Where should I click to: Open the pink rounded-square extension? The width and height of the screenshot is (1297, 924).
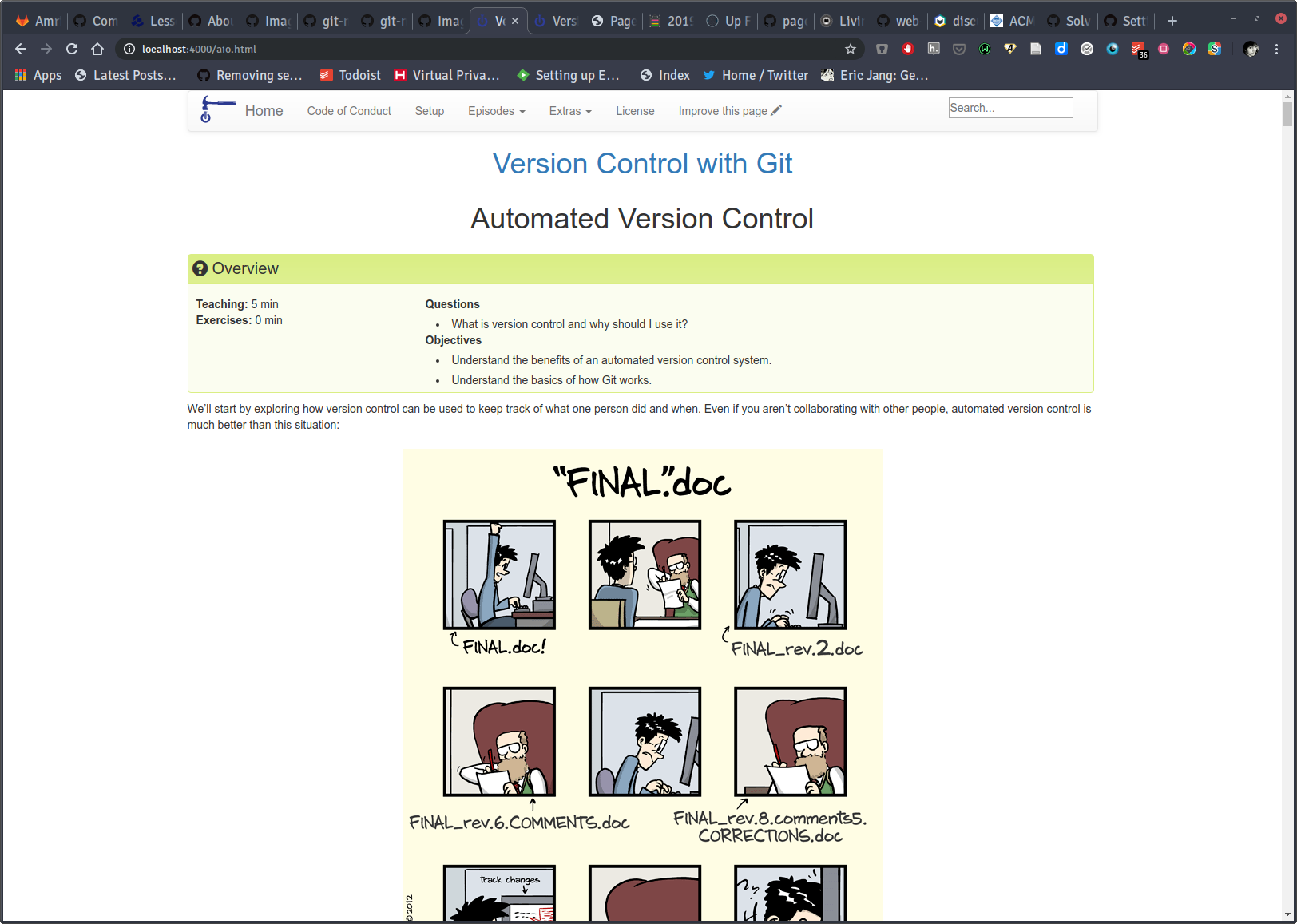click(1164, 49)
